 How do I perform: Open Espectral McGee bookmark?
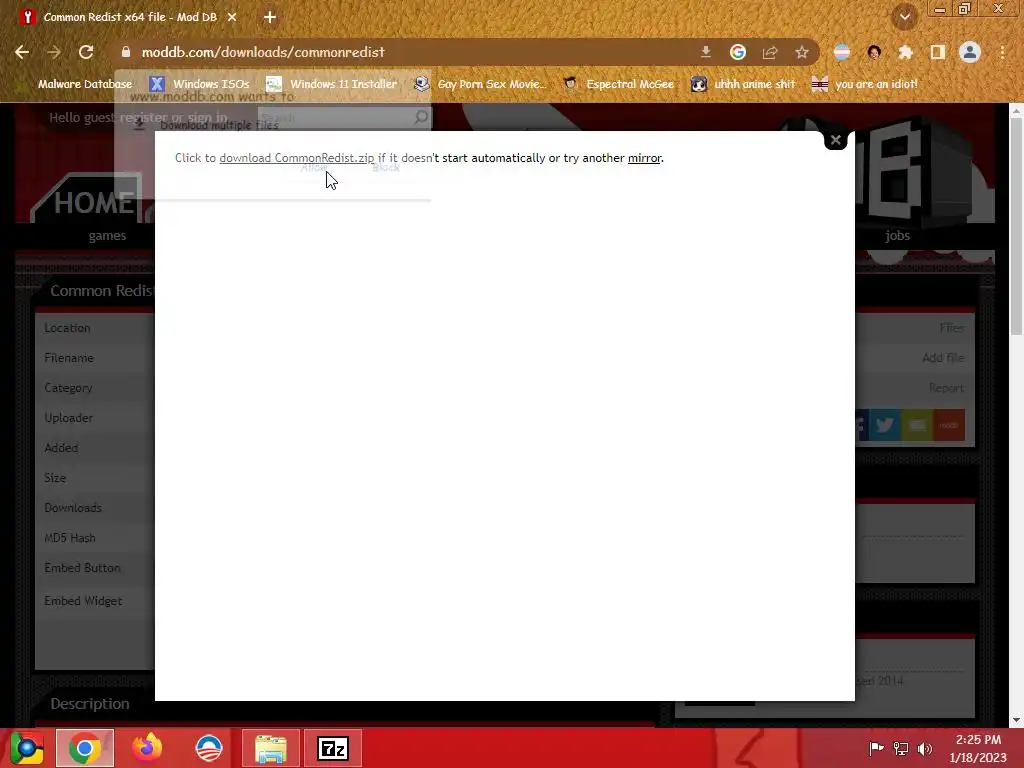(x=618, y=84)
